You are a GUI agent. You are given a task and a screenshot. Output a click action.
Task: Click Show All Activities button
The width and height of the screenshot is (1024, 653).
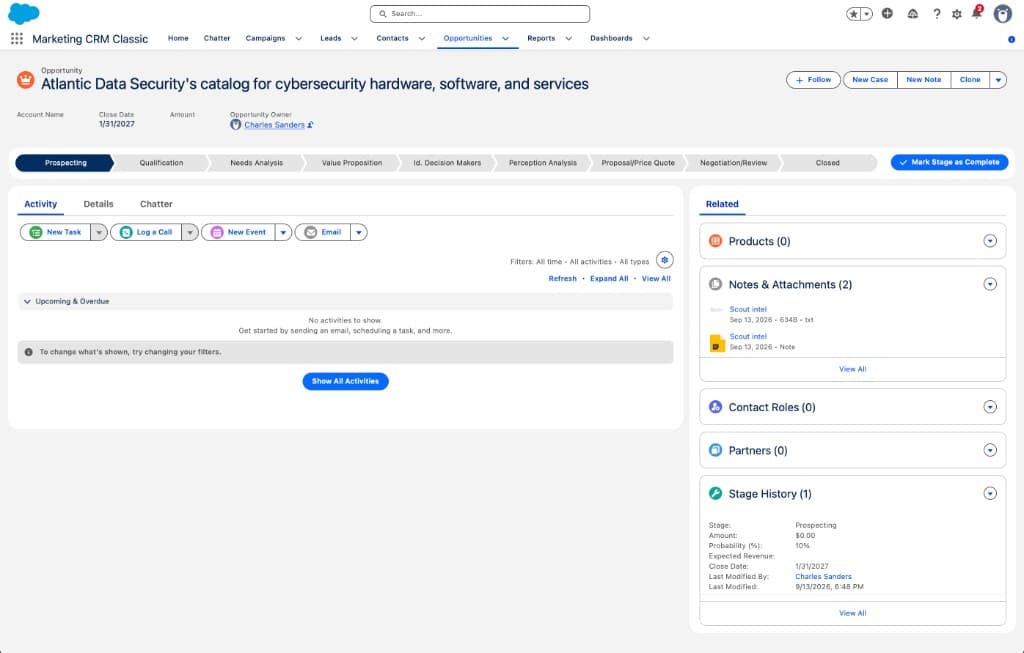(345, 381)
